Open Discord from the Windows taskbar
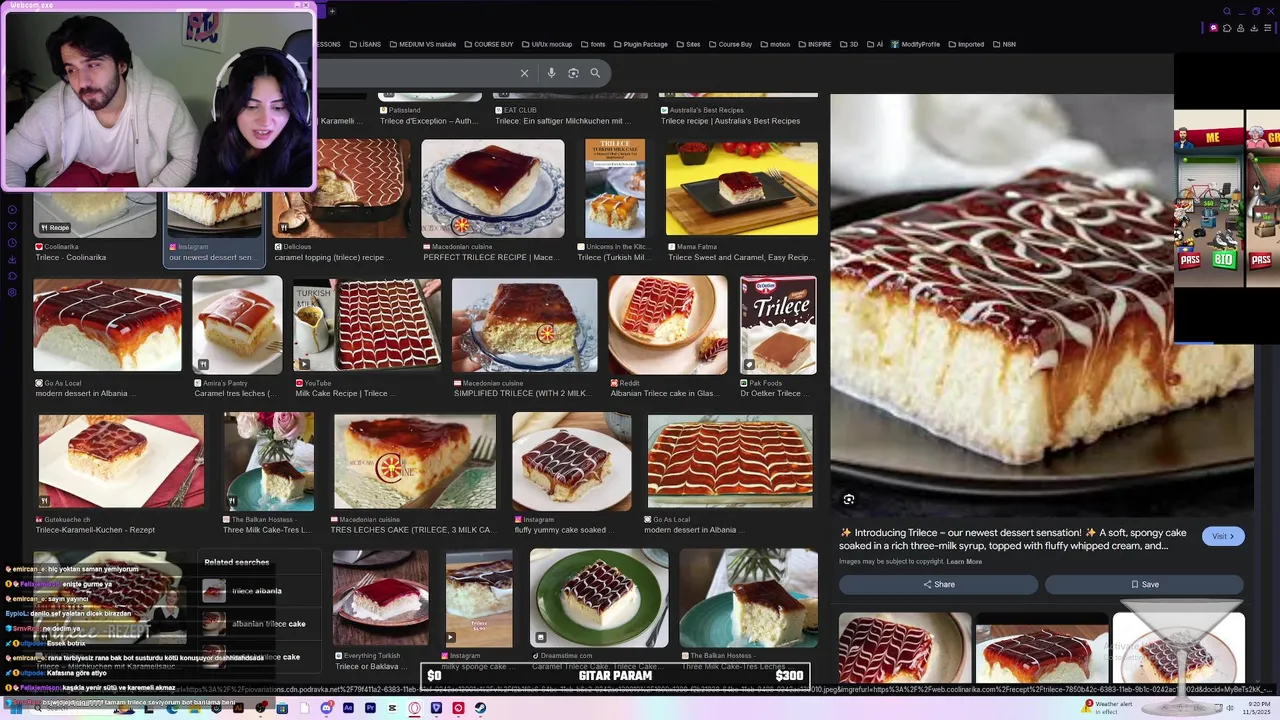 pos(327,708)
